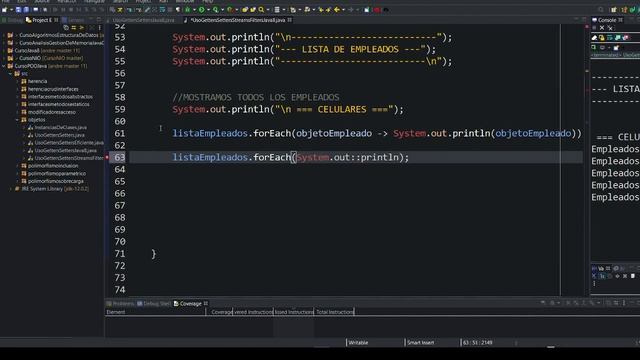Select the modificadoresacceso package

51,112
